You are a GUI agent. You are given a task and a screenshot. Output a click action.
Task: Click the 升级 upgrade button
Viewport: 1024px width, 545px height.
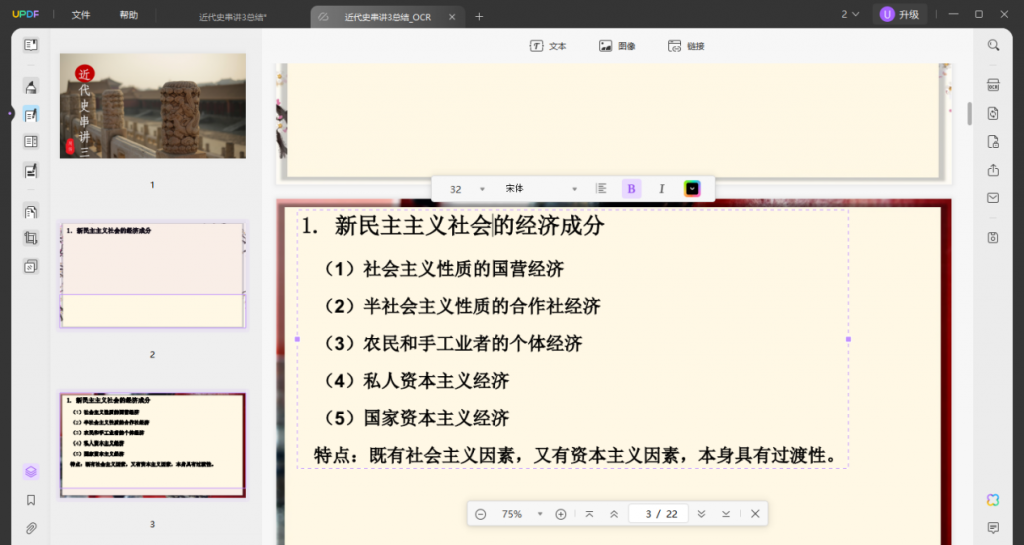900,14
